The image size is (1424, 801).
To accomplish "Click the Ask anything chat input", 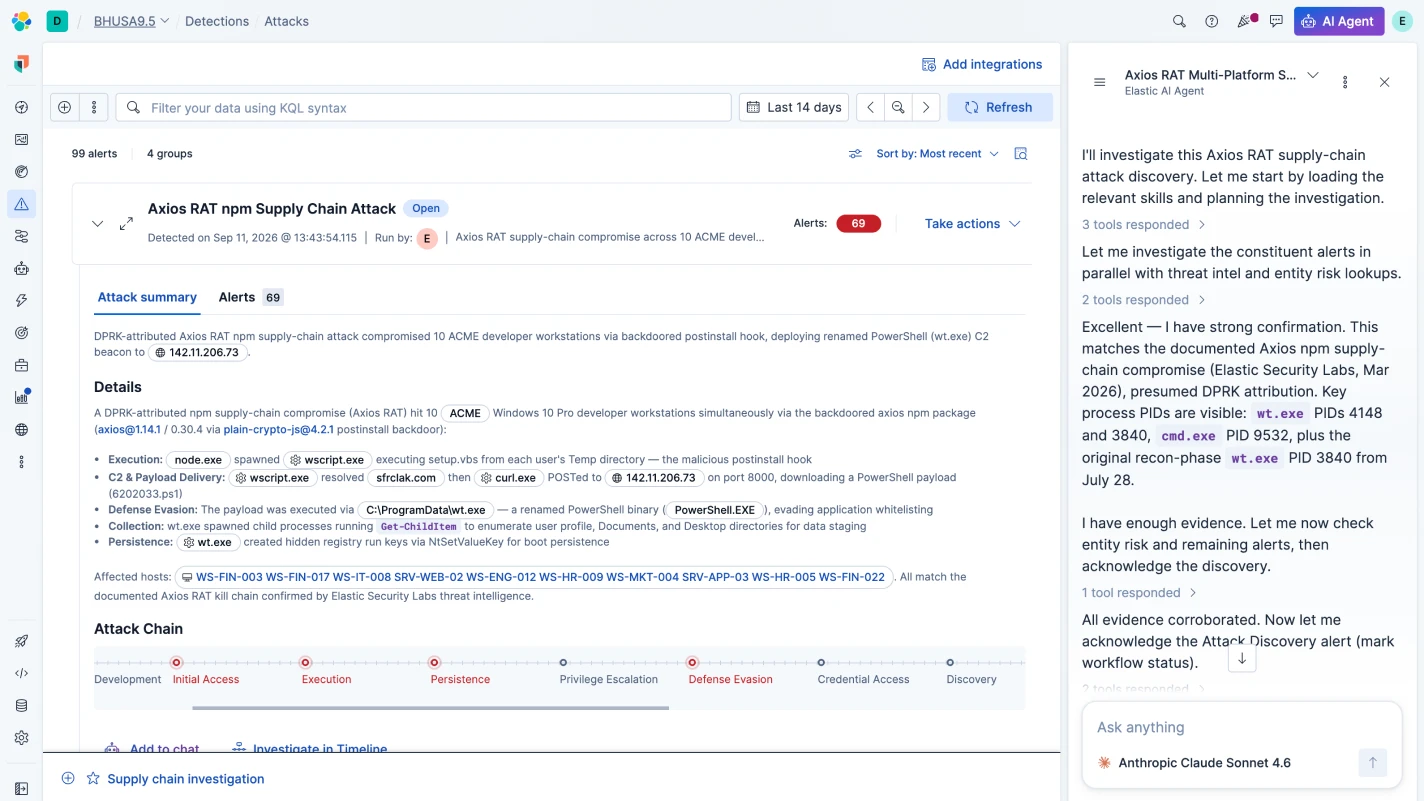I will pos(1242,727).
